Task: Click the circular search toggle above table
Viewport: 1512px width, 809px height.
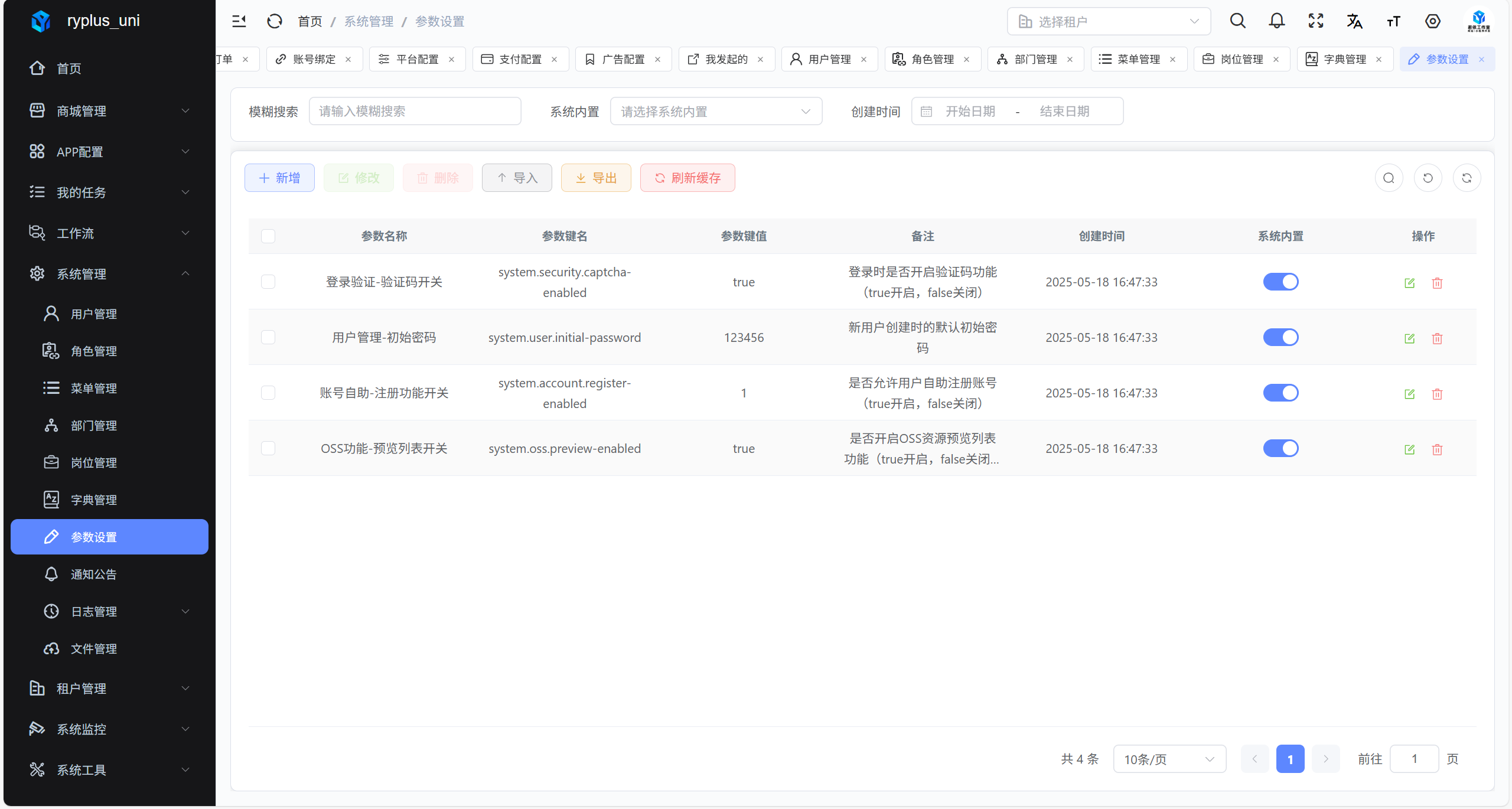Action: [1389, 178]
